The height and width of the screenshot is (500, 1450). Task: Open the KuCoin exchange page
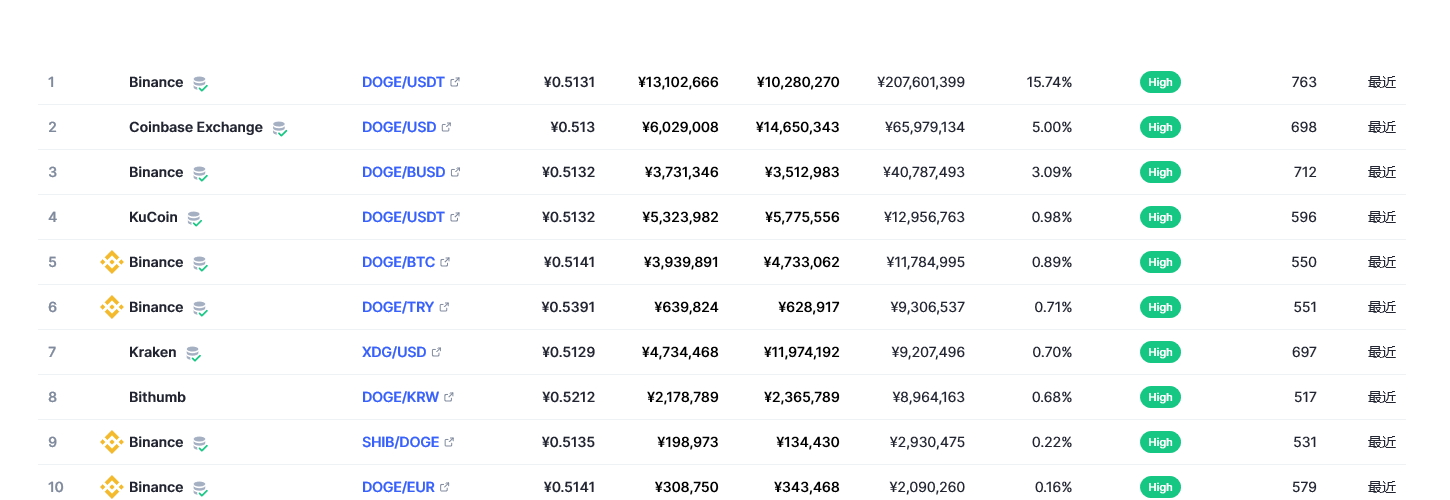click(x=153, y=217)
